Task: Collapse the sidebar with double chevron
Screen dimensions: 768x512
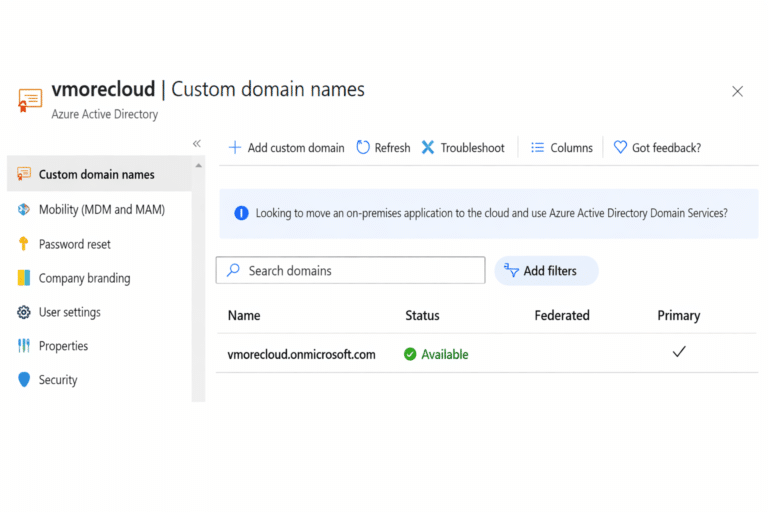Action: 197,144
